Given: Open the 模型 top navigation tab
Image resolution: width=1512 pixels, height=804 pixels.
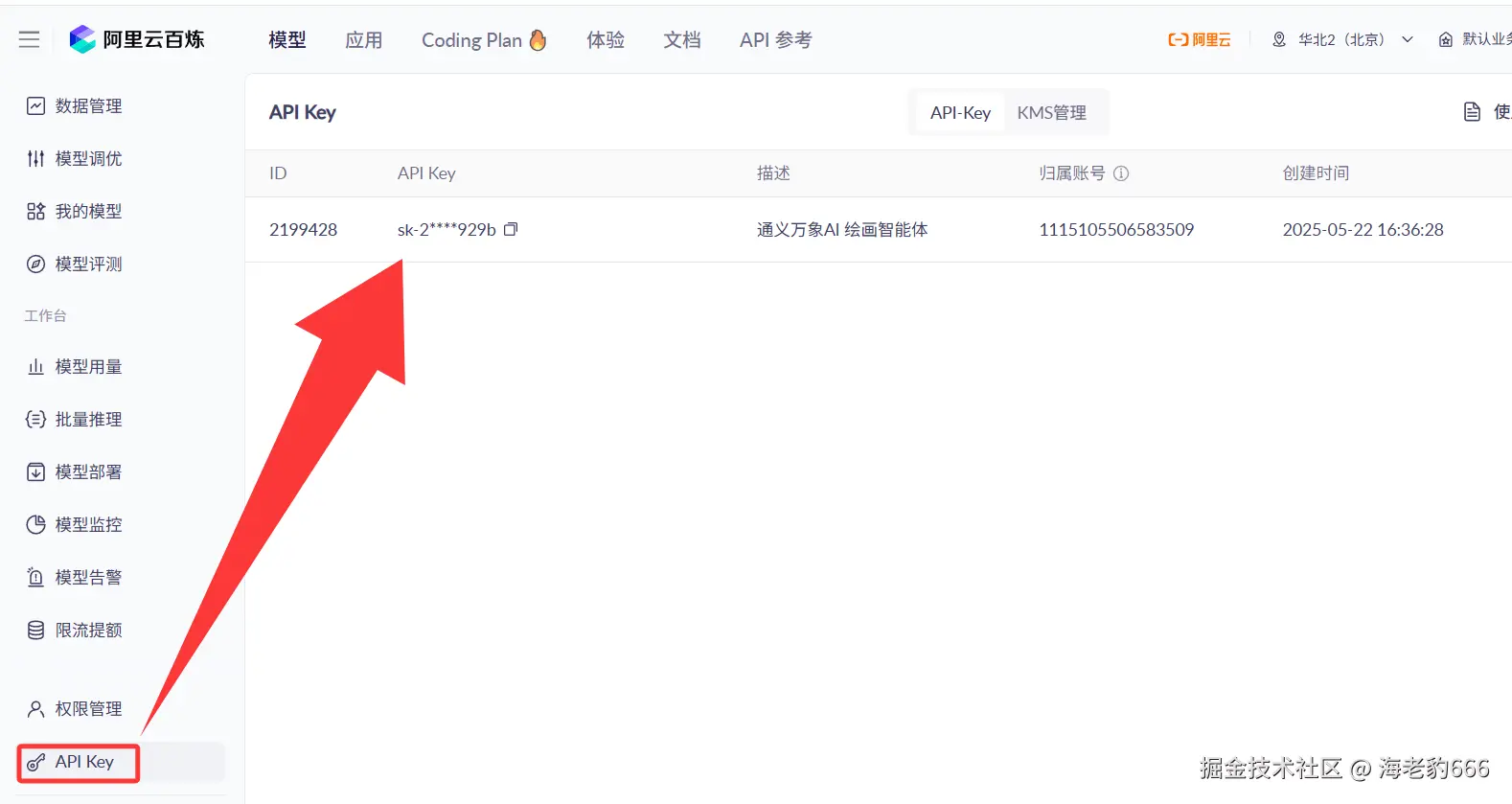Looking at the screenshot, I should pyautogui.click(x=287, y=39).
